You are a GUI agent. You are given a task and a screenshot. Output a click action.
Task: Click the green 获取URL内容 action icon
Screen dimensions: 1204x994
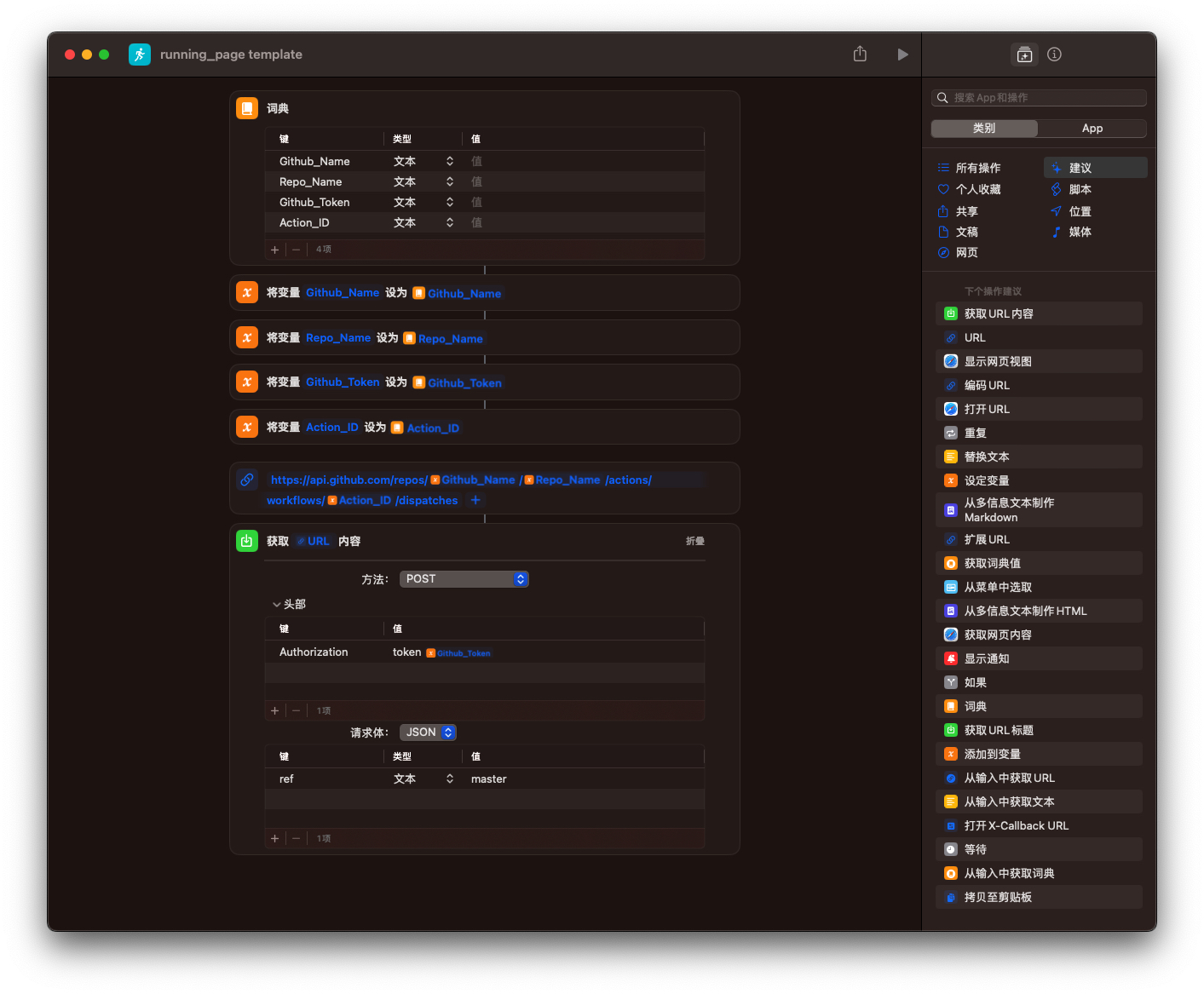pos(247,540)
